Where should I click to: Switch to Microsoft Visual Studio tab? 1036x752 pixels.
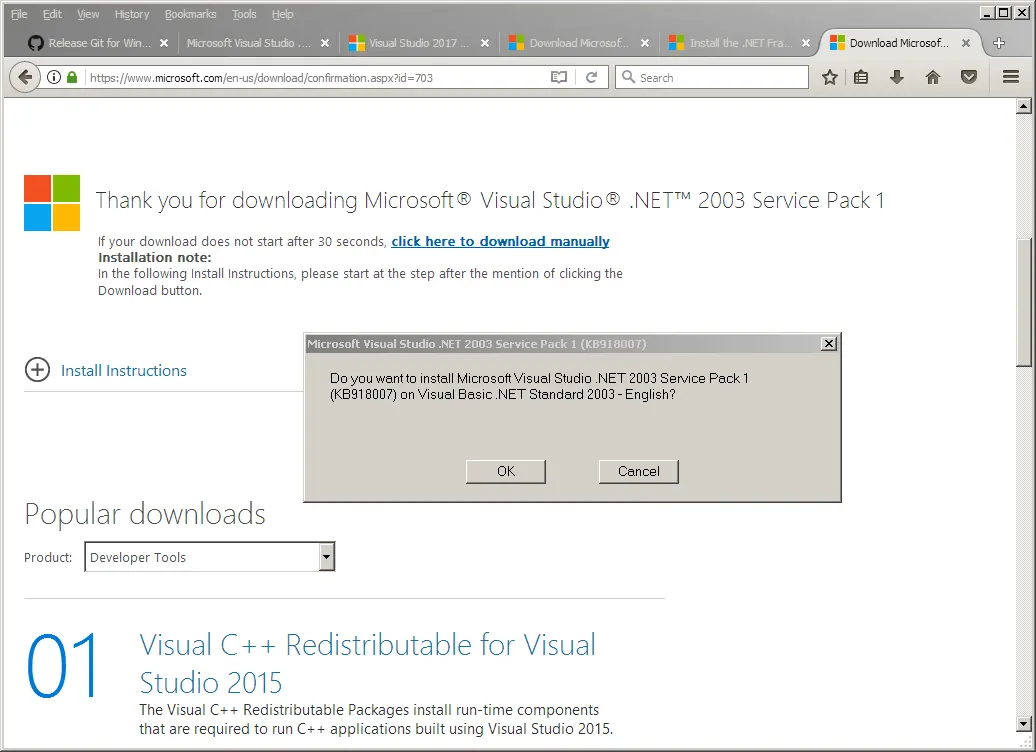[248, 43]
